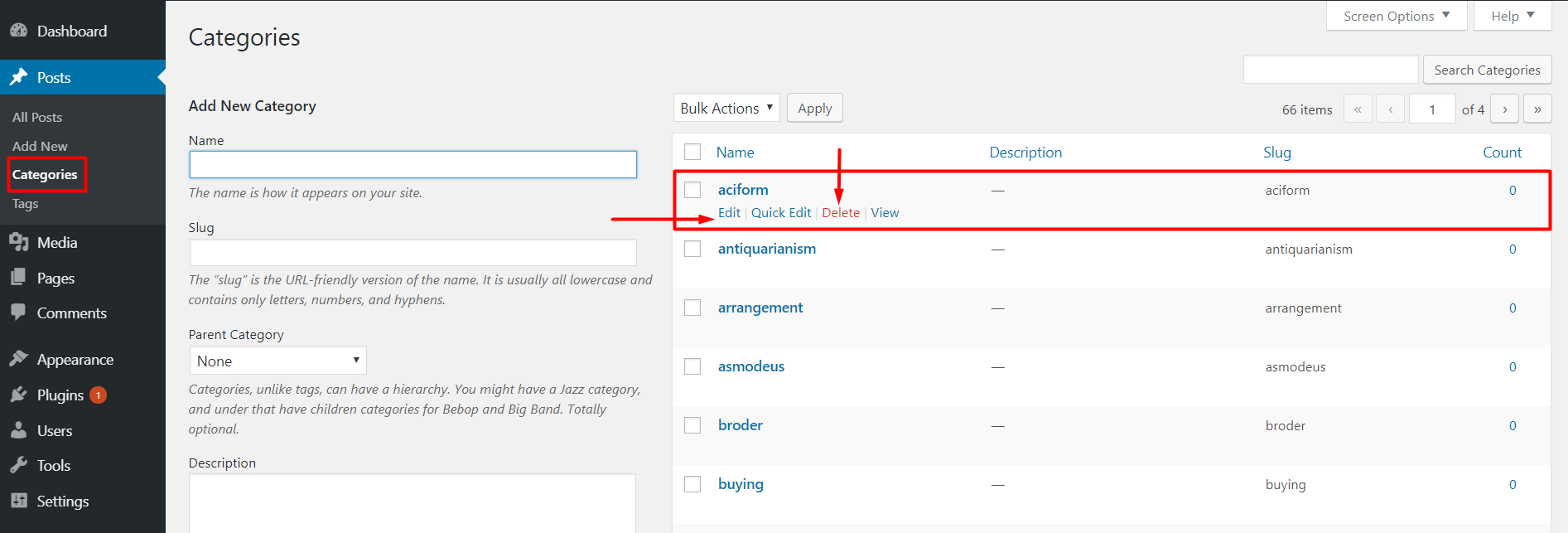Open Appearance using its brush icon
This screenshot has width=1568, height=533.
pos(20,358)
